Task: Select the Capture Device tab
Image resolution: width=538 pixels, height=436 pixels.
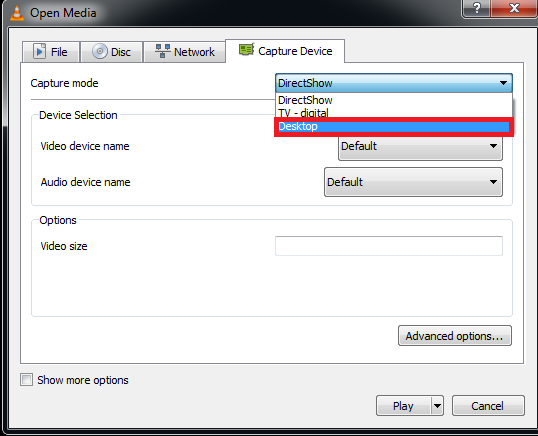Action: pos(285,51)
